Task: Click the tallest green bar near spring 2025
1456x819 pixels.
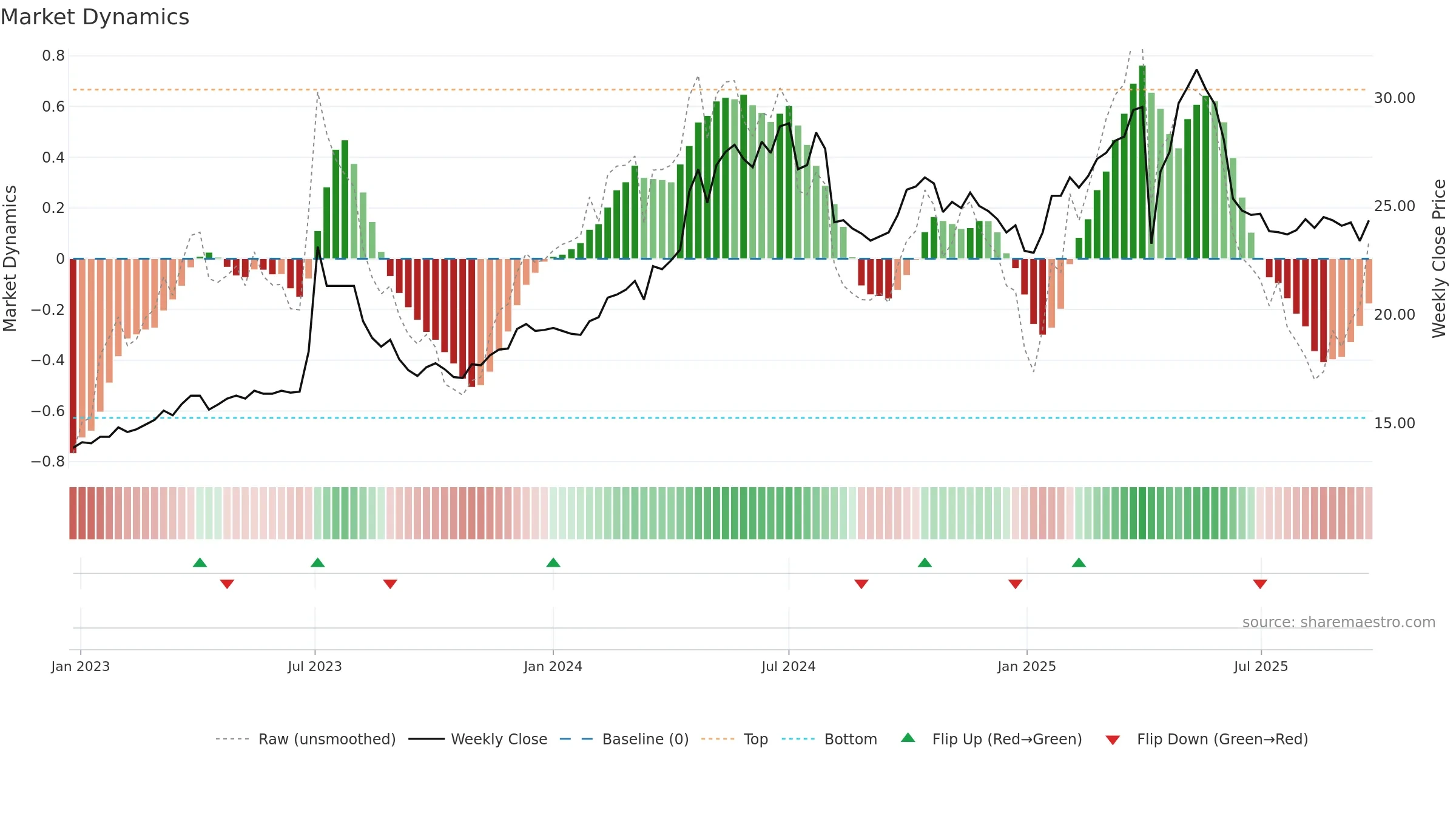Action: point(1142,162)
